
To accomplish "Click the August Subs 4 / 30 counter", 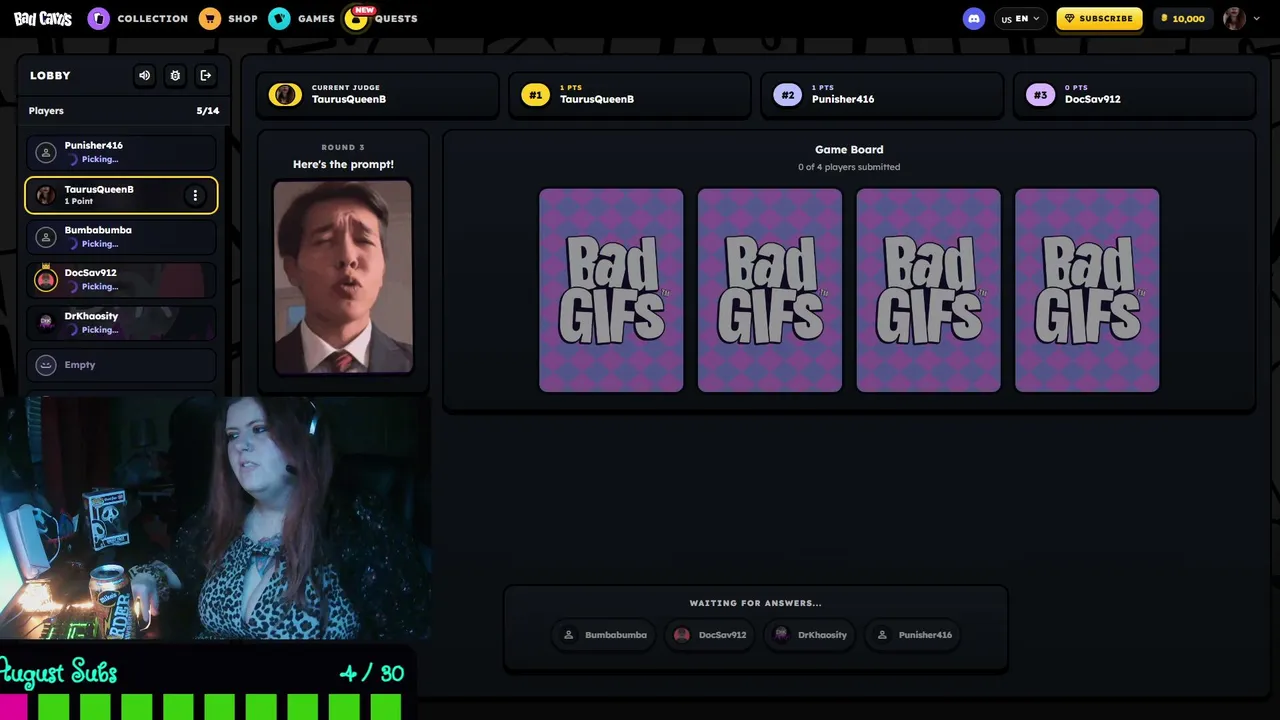I will point(371,673).
